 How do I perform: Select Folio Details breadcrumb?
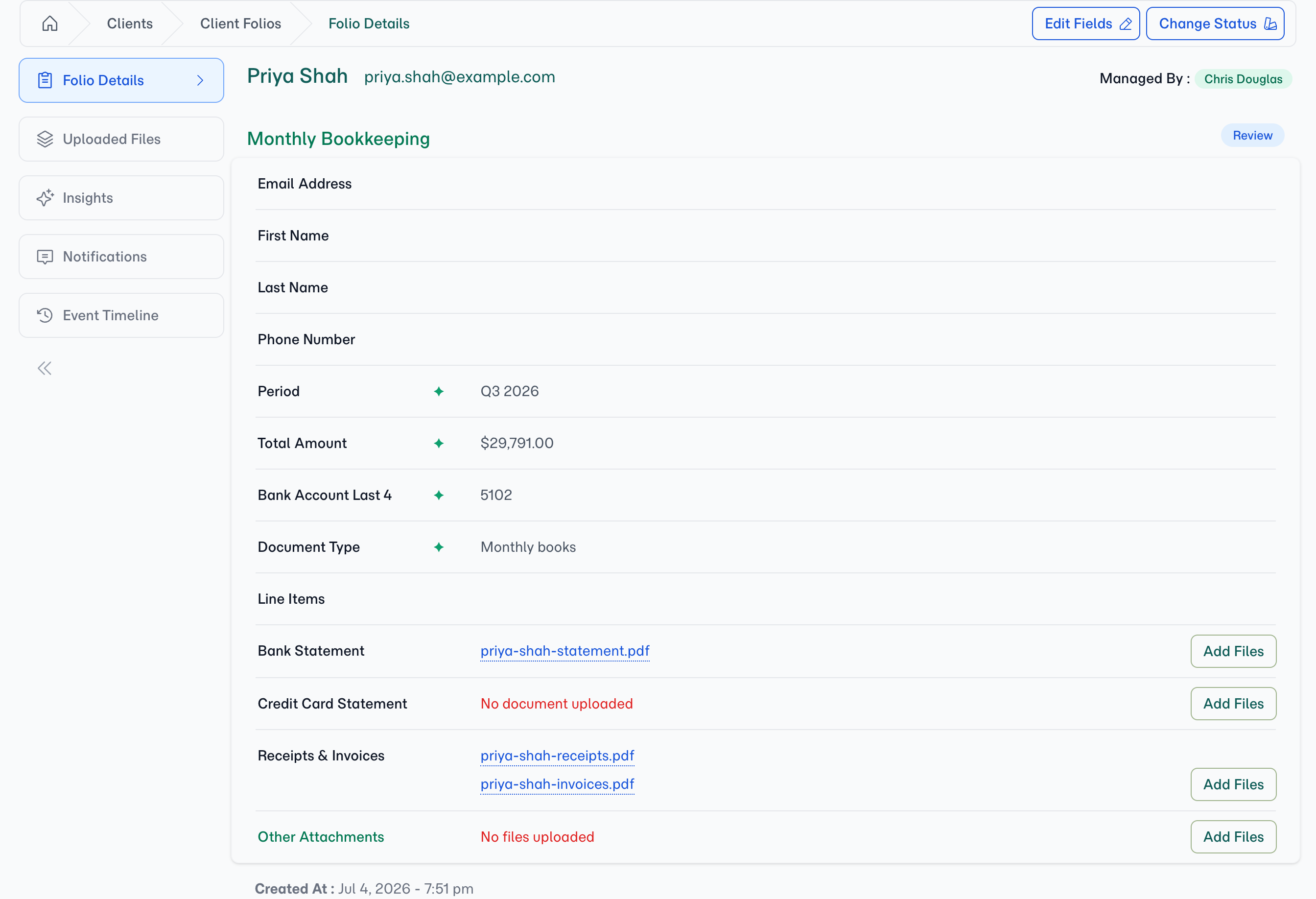pyautogui.click(x=369, y=23)
